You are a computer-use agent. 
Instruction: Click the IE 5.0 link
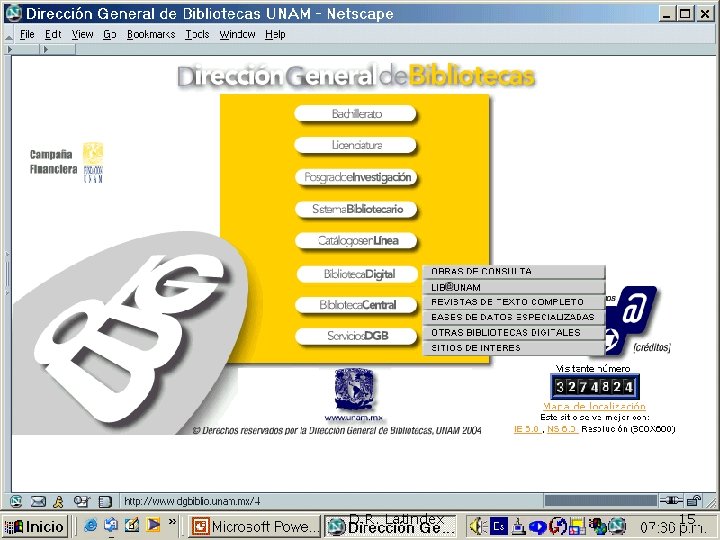coord(527,429)
